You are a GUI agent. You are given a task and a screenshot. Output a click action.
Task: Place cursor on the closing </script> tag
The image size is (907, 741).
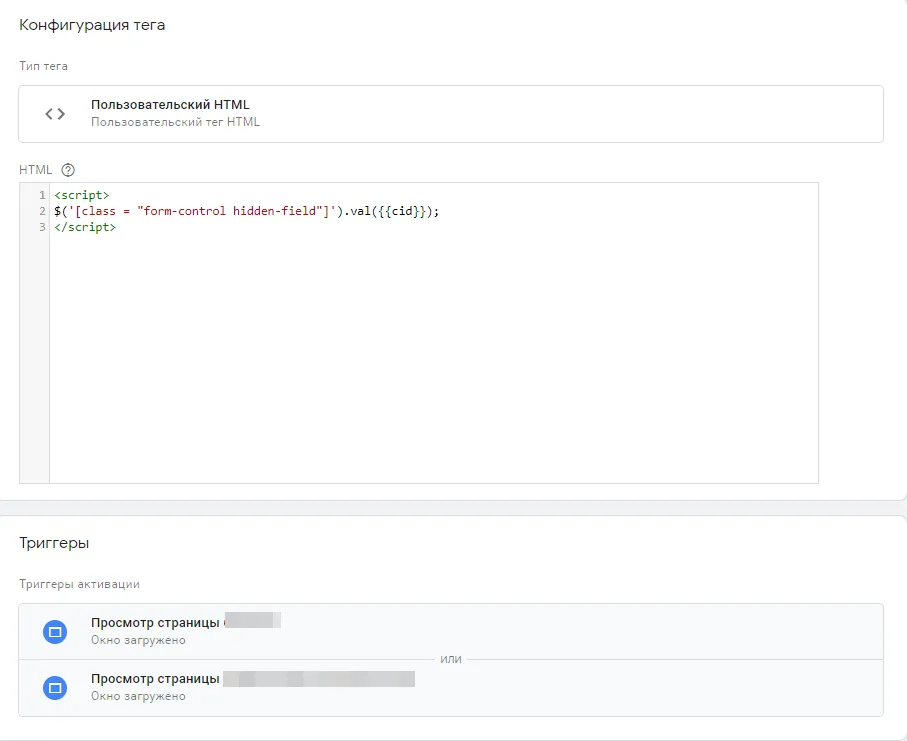point(85,227)
